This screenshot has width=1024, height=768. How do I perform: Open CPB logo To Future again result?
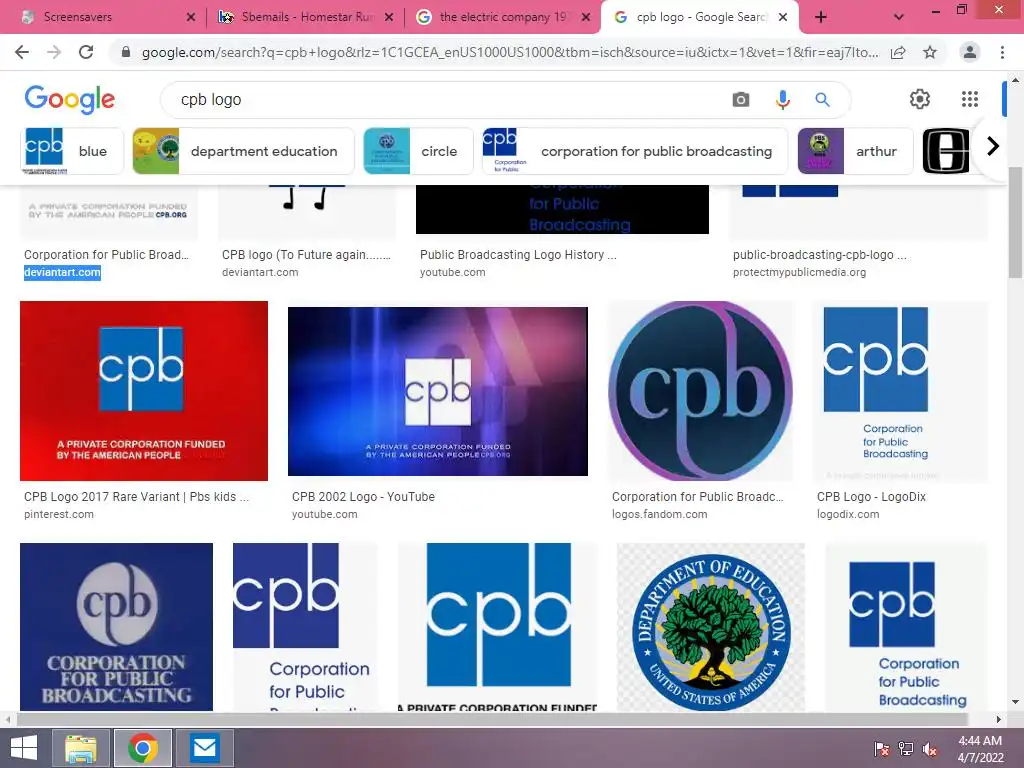(306, 255)
